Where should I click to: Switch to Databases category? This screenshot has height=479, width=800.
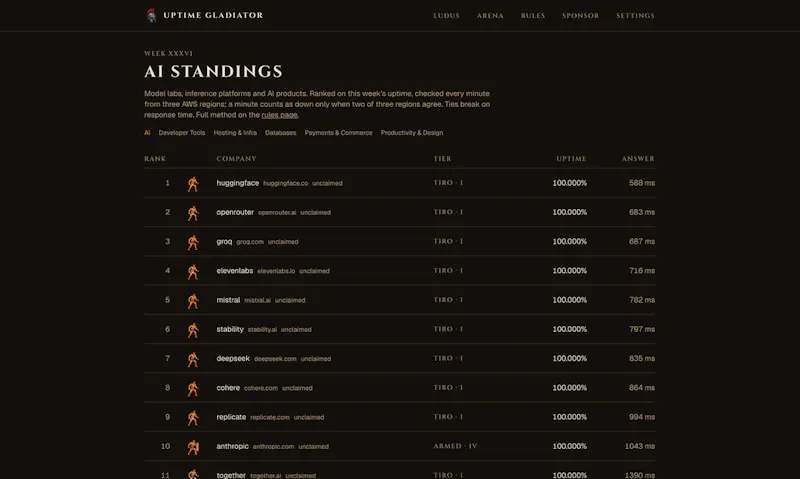point(281,133)
